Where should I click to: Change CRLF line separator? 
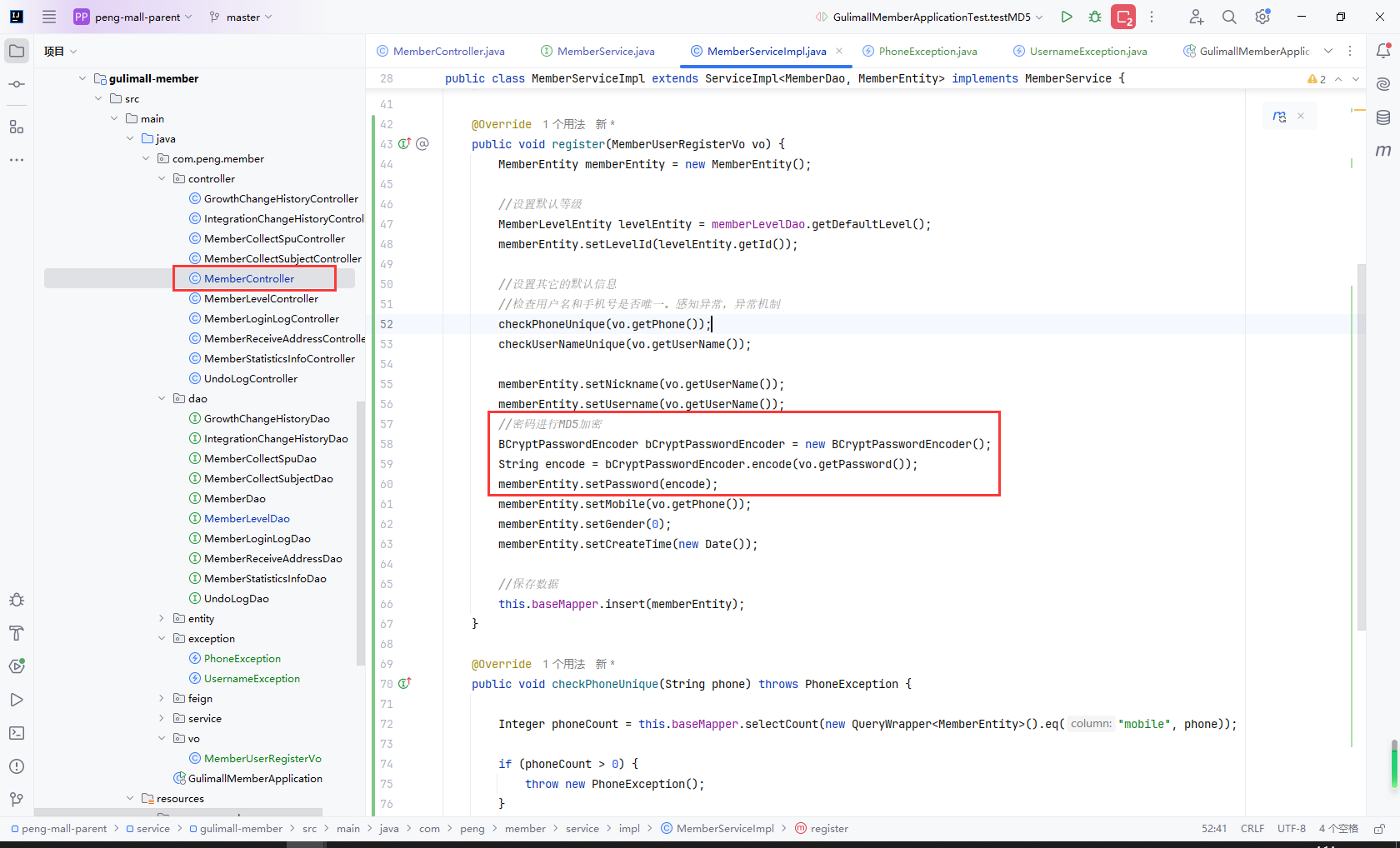[1252, 829]
